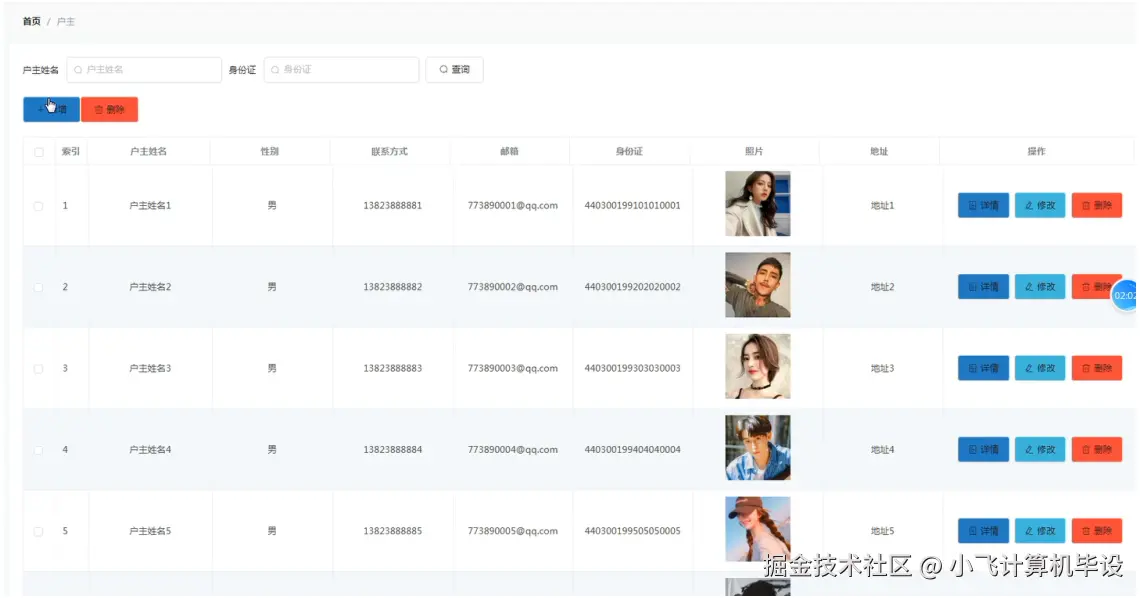Viewport: 1142px width, 598px height.
Task: Check the checkbox for row 户主姓名1
Action: coord(39,206)
